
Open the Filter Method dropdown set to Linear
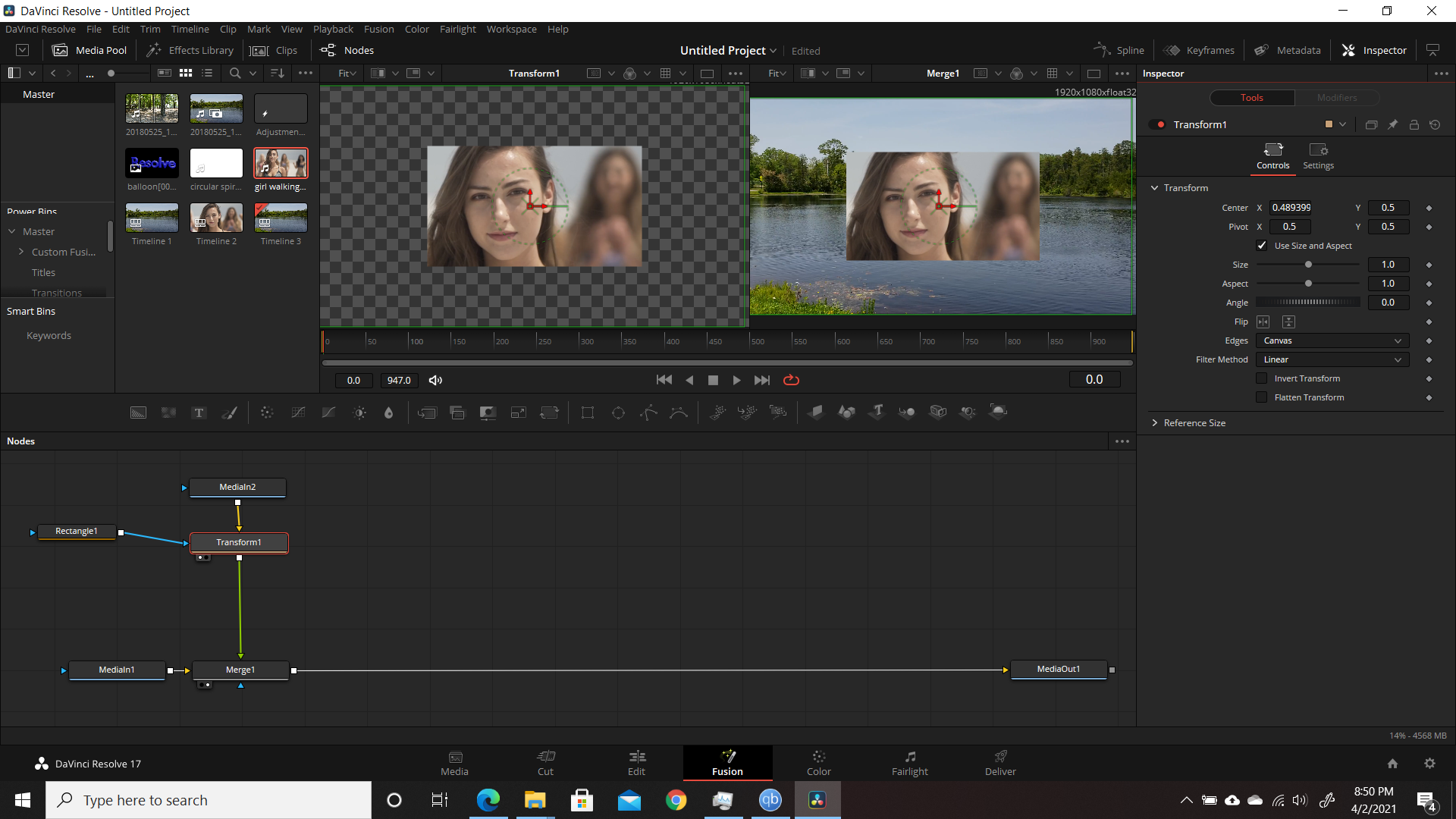1332,359
